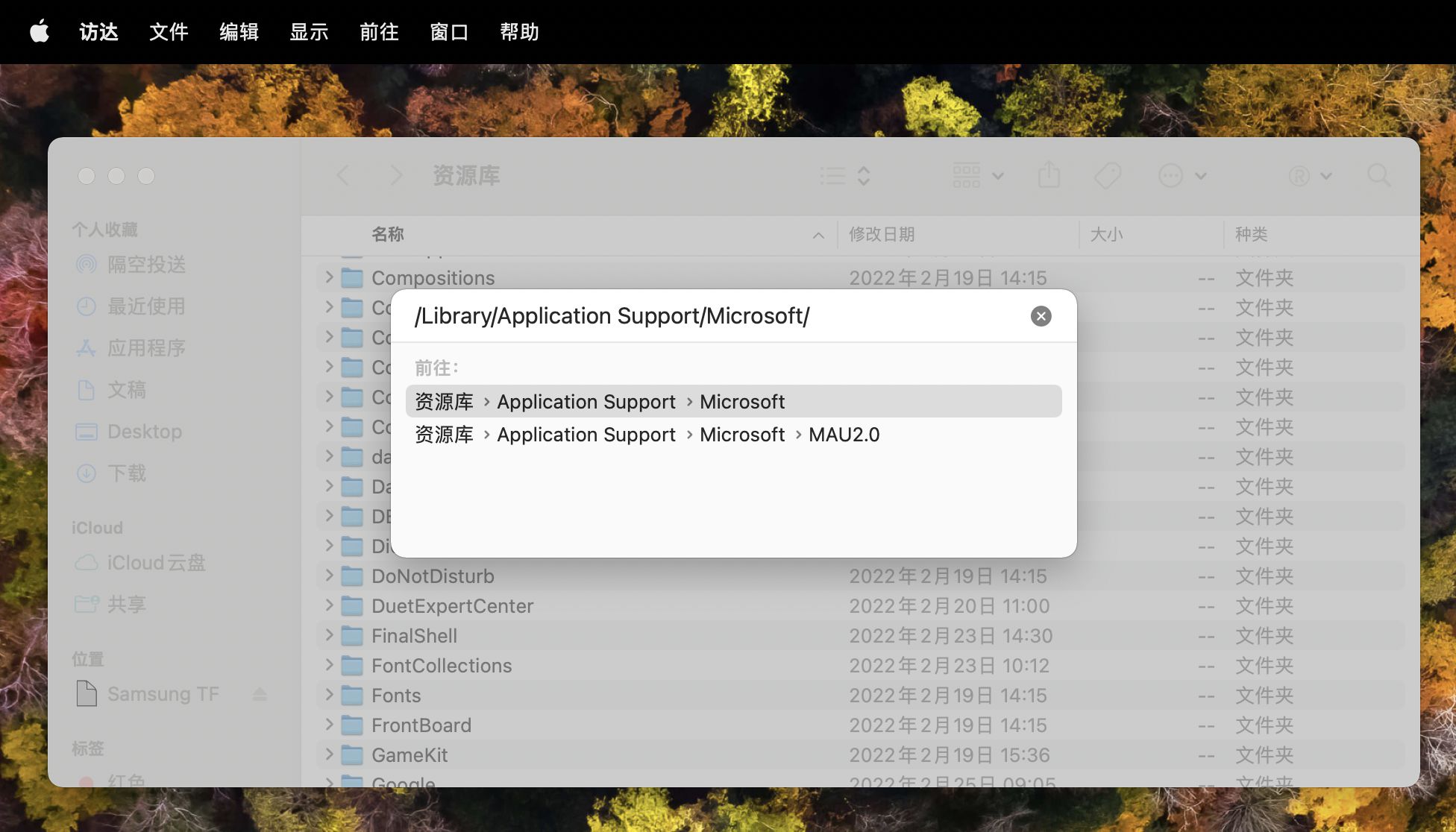Screen dimensions: 1456x832
Task: Open AirDrop (隔空投送) in sidebar
Action: 146,265
